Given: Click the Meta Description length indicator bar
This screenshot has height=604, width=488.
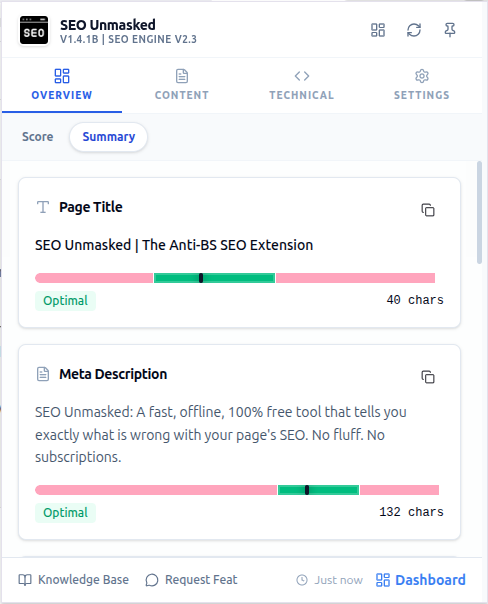Looking at the screenshot, I should click(x=237, y=490).
